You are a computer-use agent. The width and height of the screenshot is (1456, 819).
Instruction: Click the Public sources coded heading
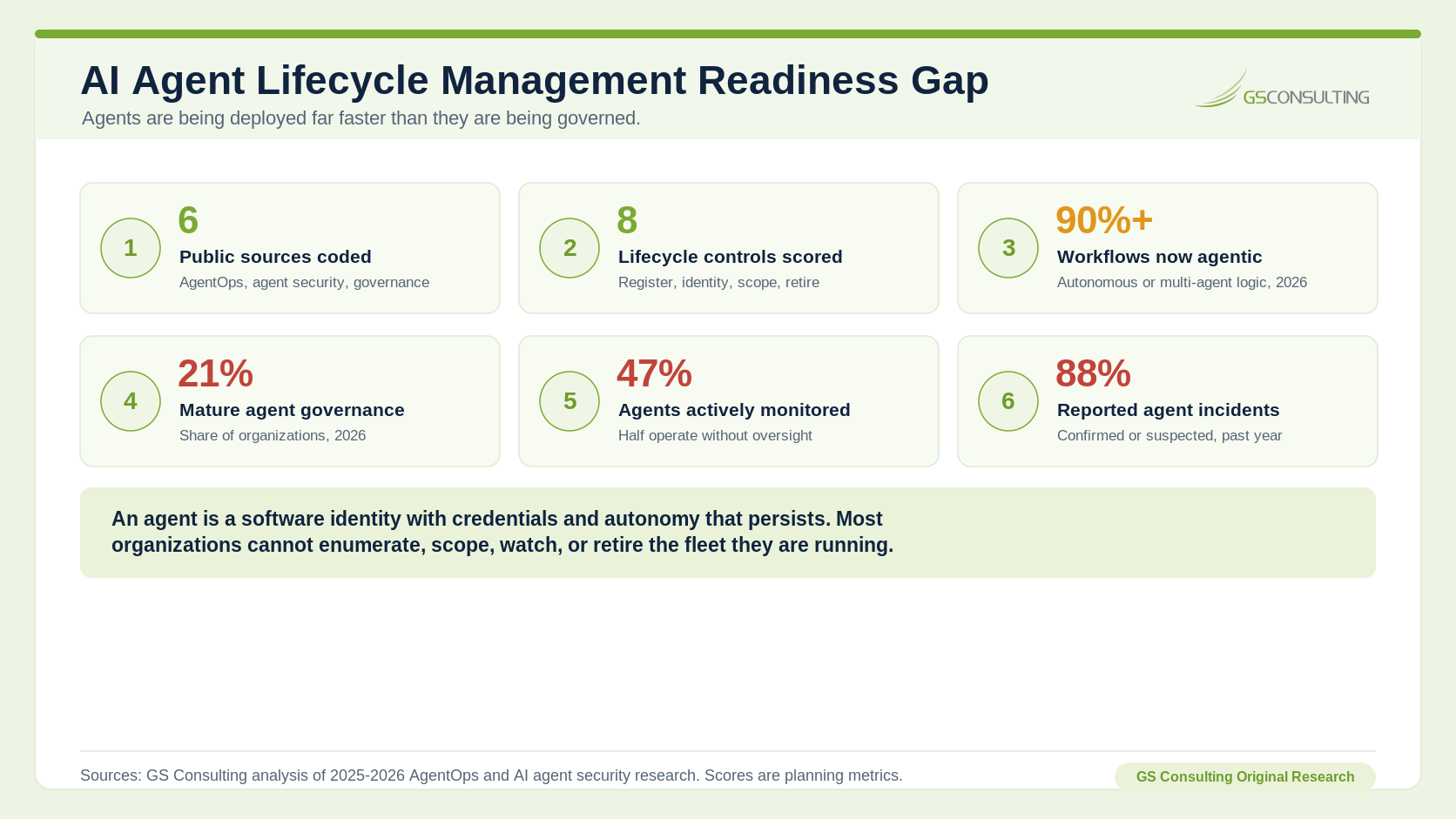click(x=275, y=257)
